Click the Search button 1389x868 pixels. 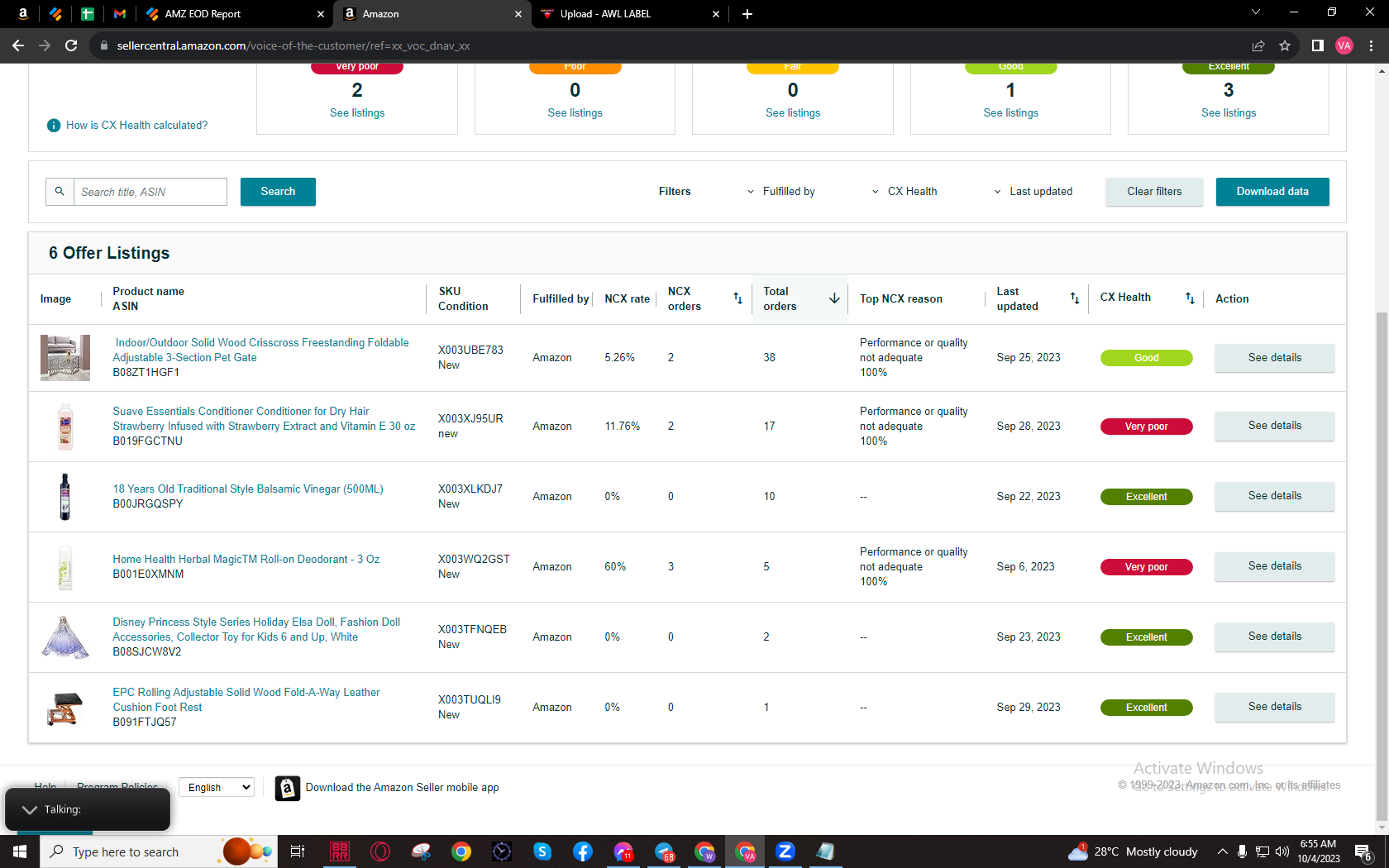[278, 192]
